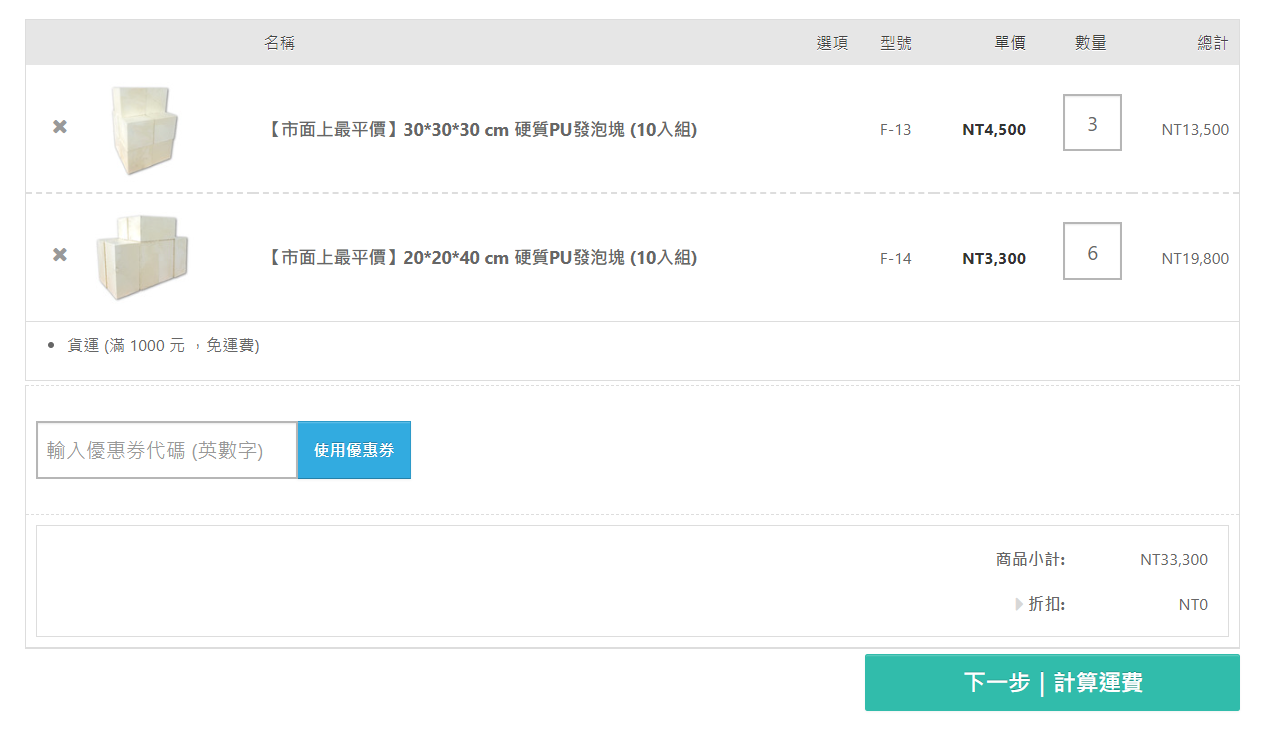Click the 數量 column header
The image size is (1271, 741).
coord(1091,43)
